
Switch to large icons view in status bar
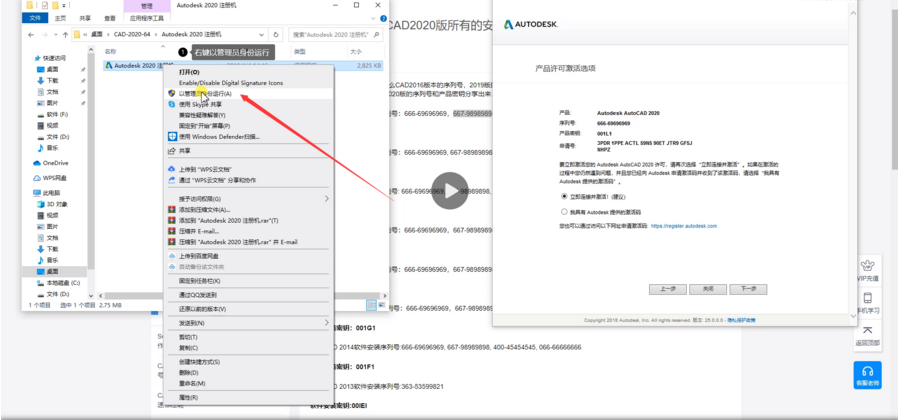381,305
